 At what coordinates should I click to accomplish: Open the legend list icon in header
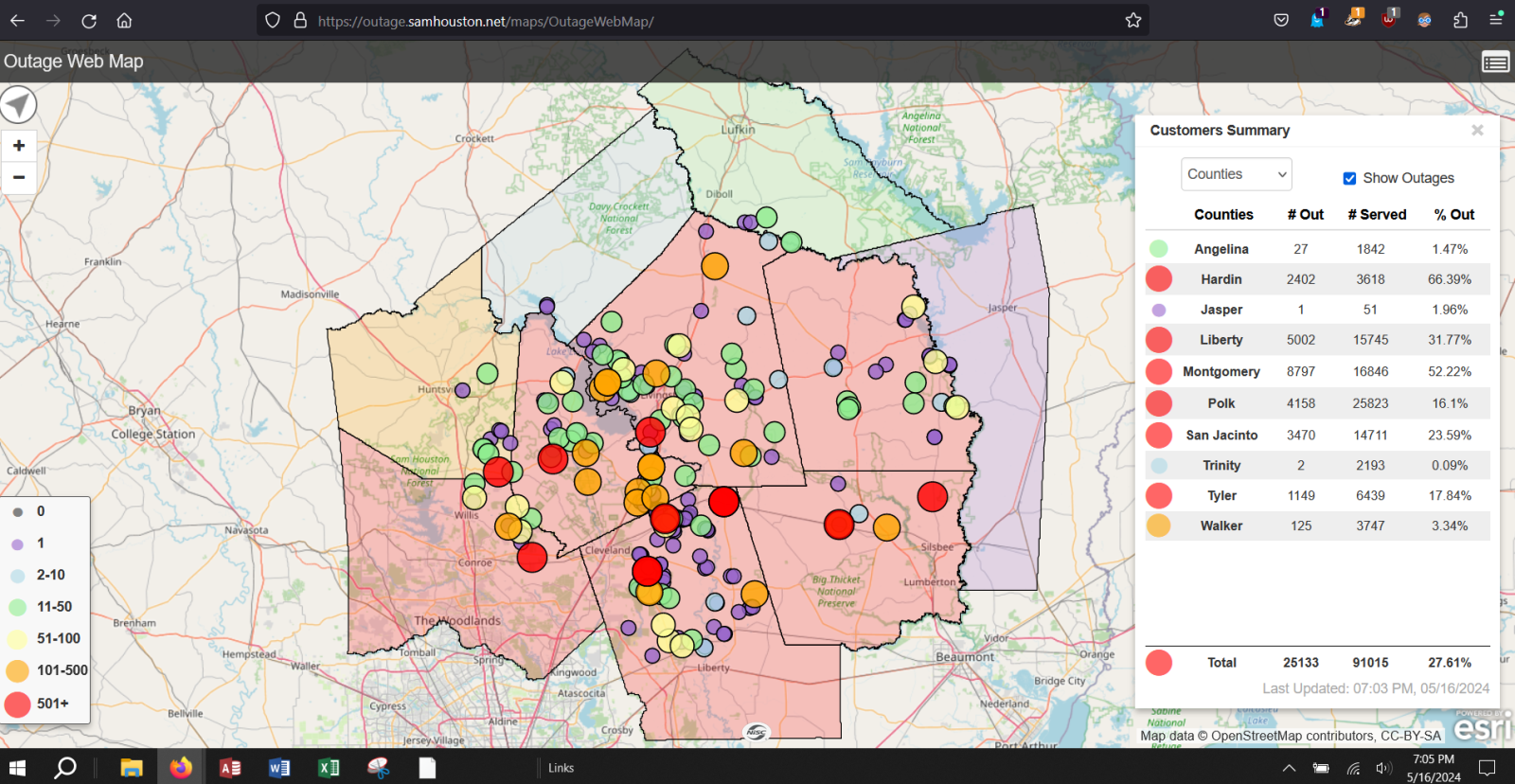(x=1495, y=62)
